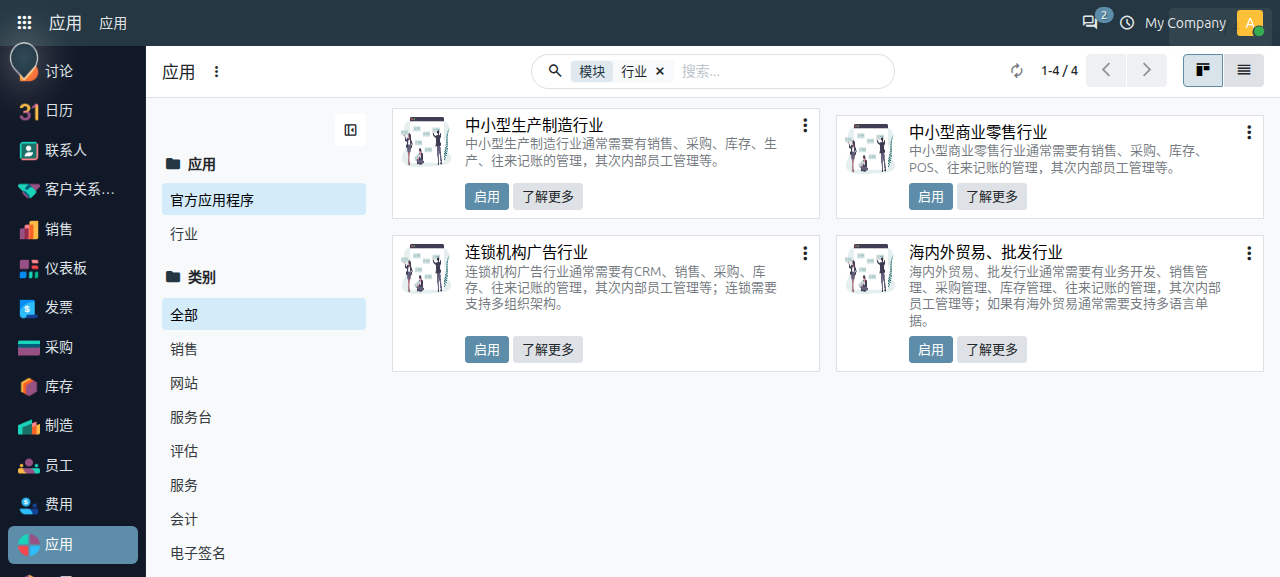Open the main apps grid menu
The width and height of the screenshot is (1280, 577).
pos(24,23)
